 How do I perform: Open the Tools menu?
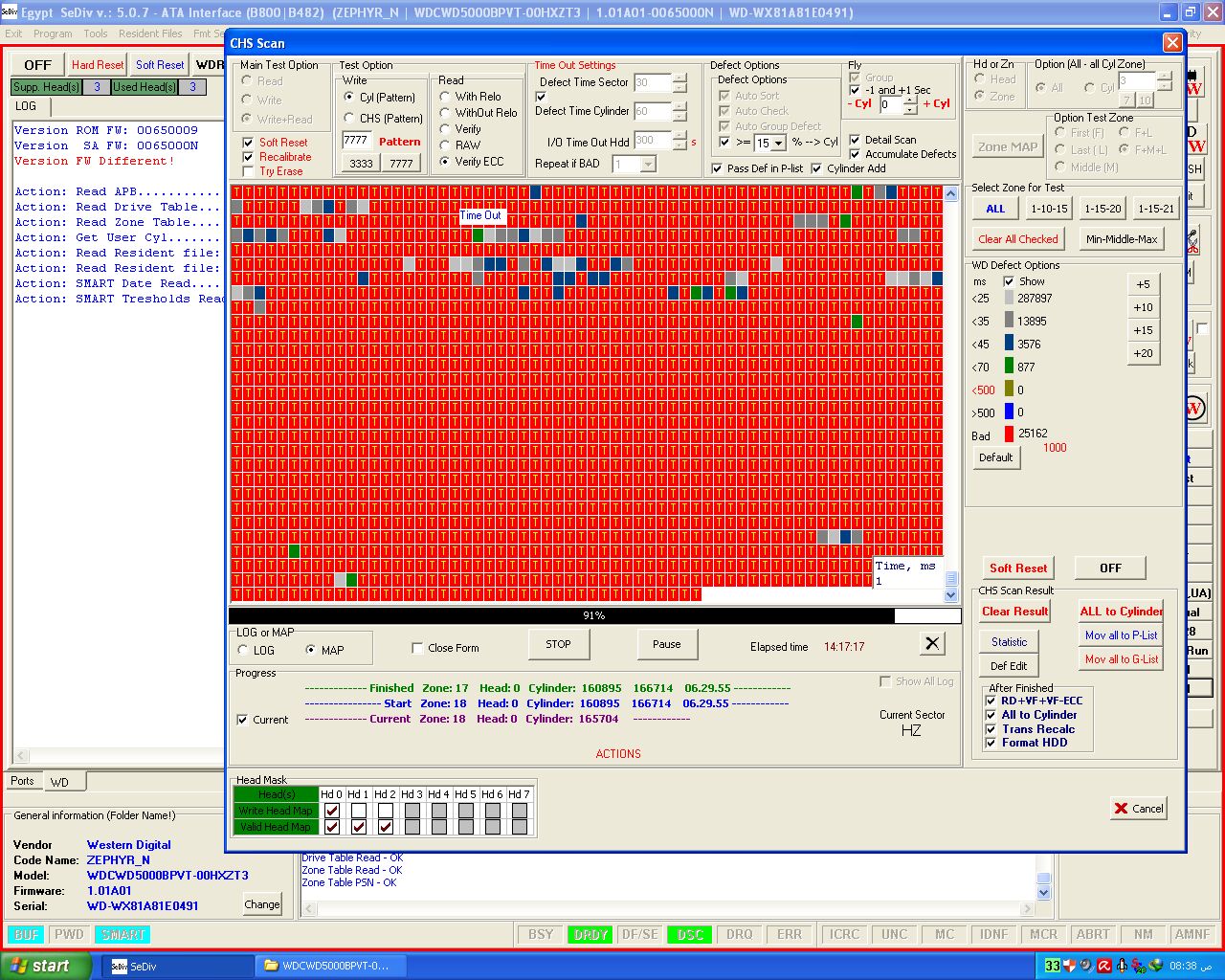tap(96, 33)
